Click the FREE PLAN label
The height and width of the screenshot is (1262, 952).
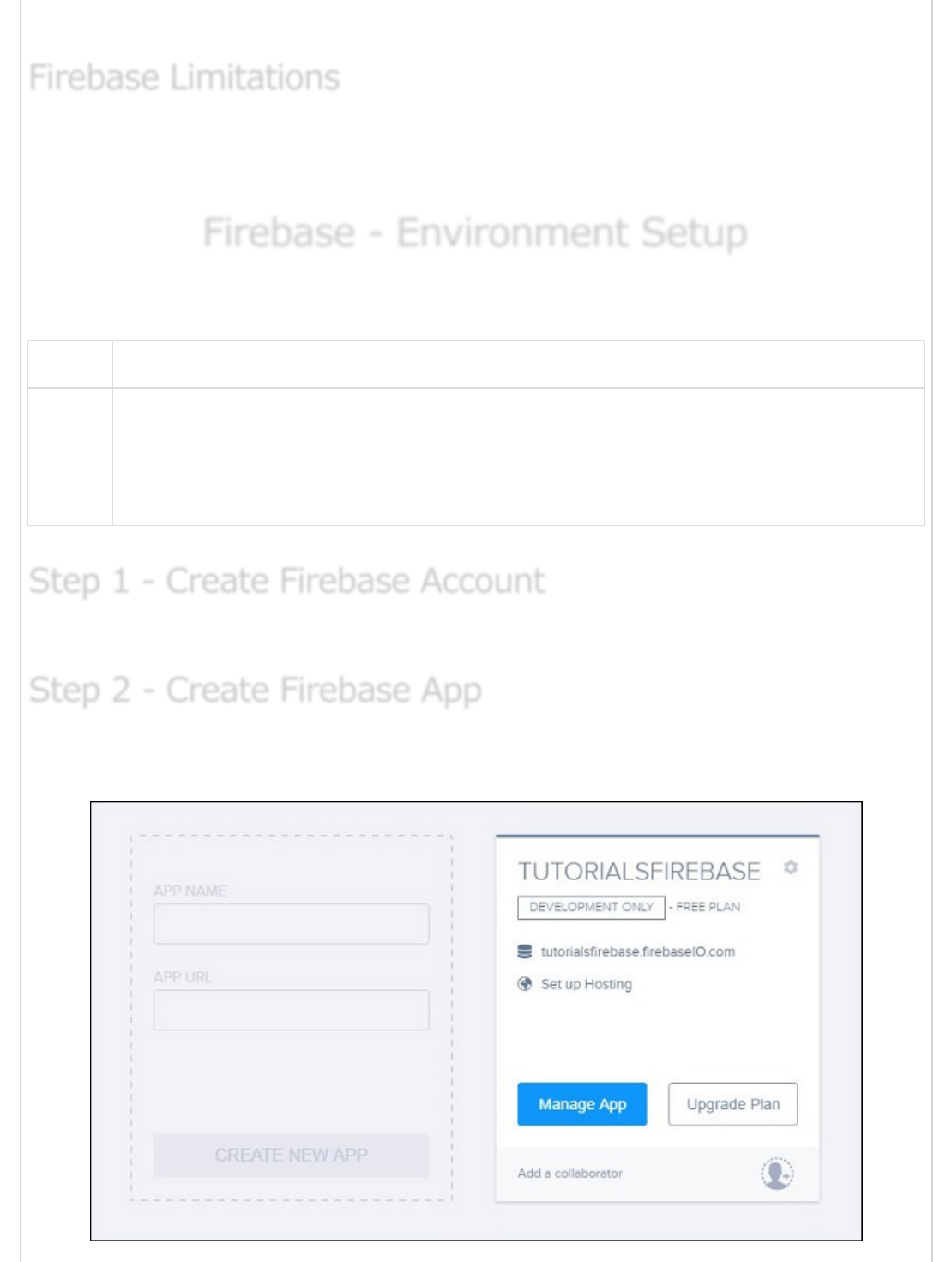(x=708, y=907)
